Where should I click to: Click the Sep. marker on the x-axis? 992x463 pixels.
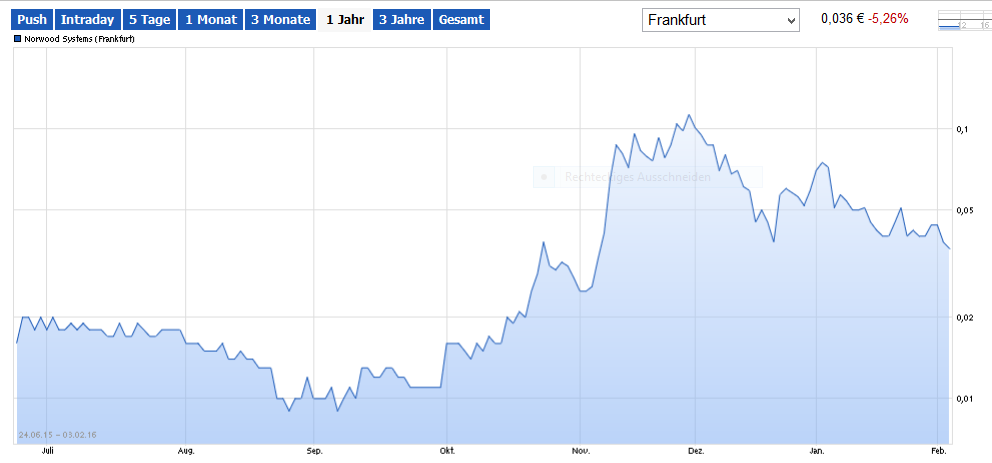(314, 451)
